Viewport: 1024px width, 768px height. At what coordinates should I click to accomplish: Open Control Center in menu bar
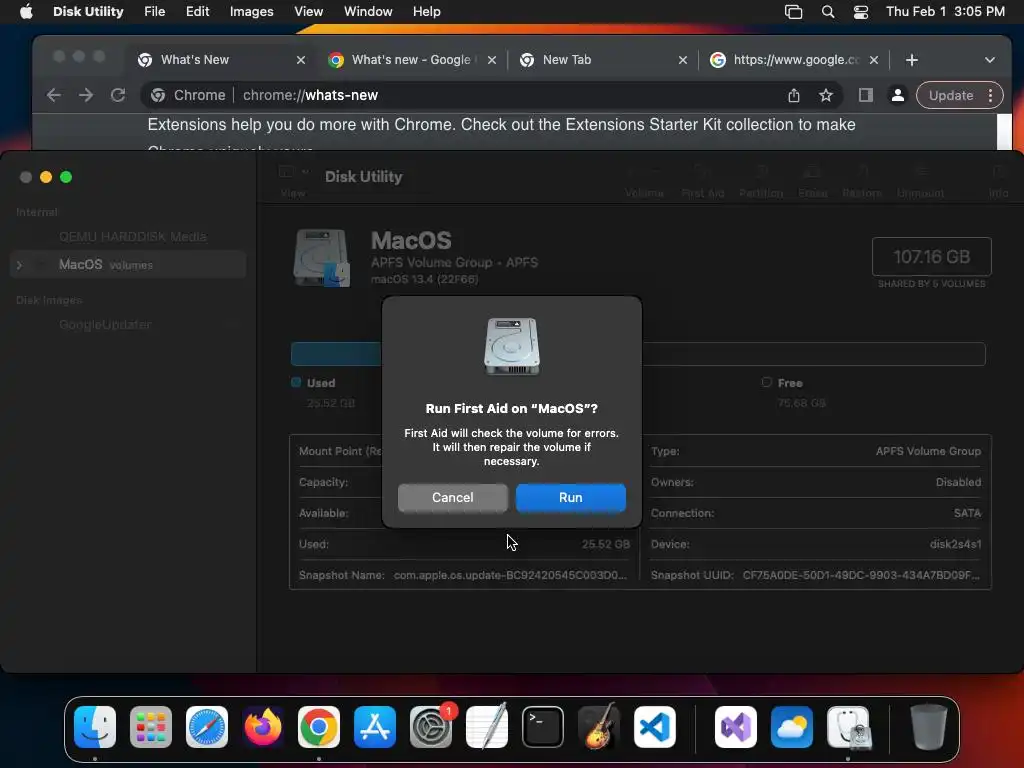pyautogui.click(x=861, y=12)
